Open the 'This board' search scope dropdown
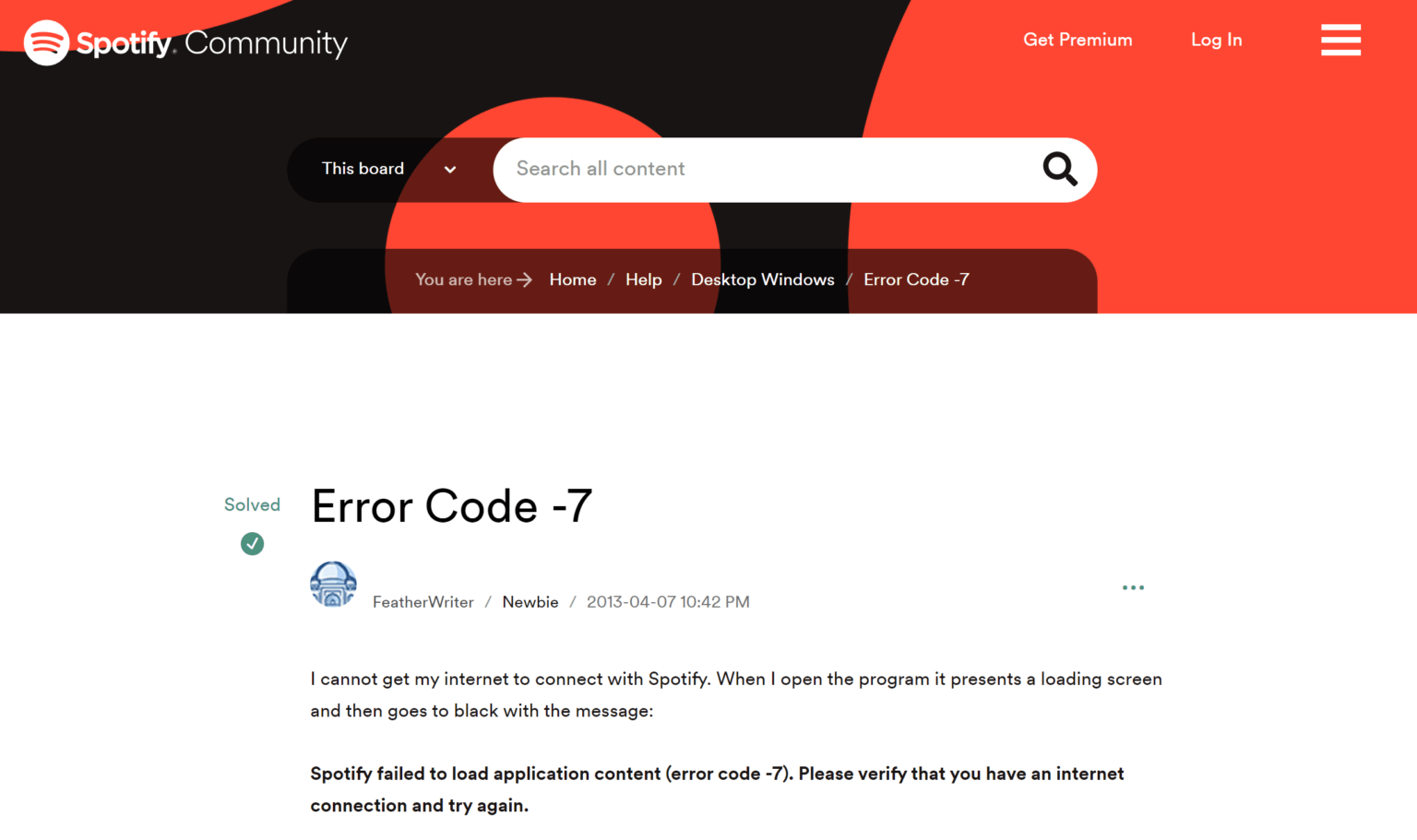The width and height of the screenshot is (1417, 840). tap(363, 170)
